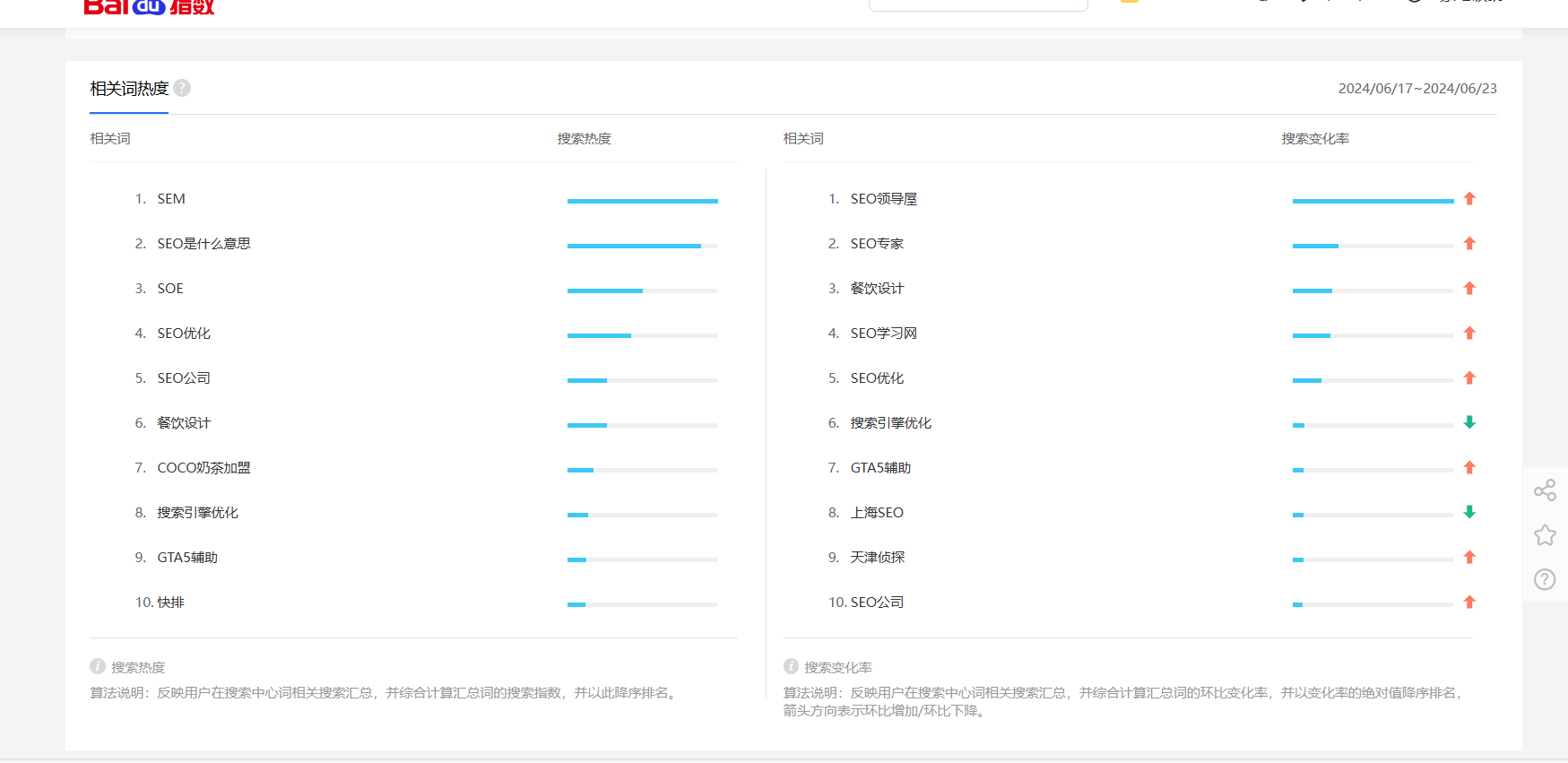Click the share icon in right sidebar
1568x763 pixels.
click(1545, 490)
